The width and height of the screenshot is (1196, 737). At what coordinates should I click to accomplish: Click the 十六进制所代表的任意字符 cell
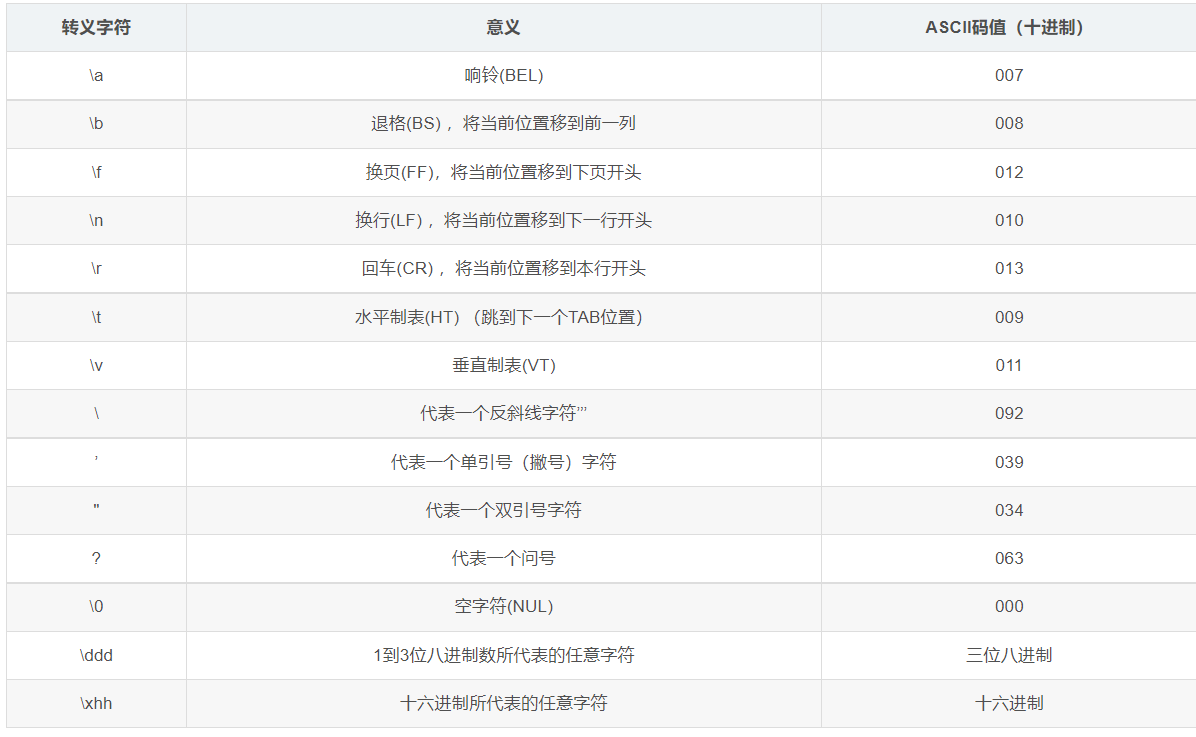(503, 703)
